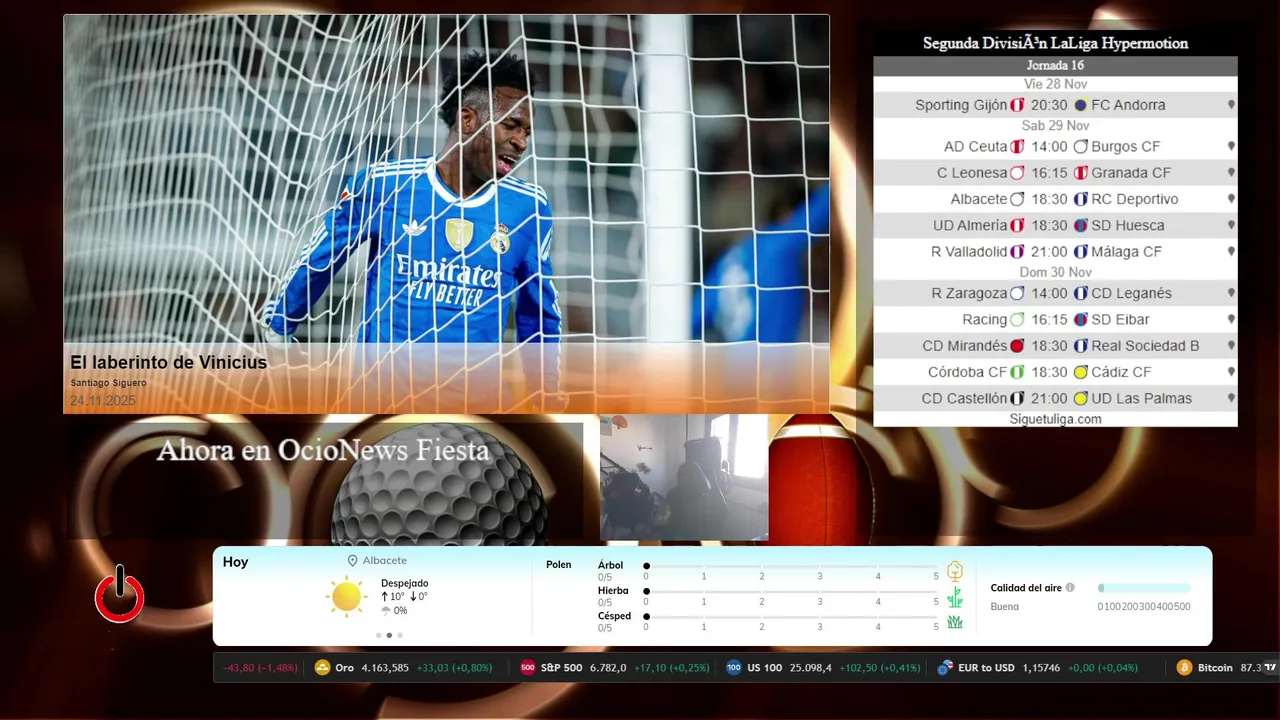Select the Hoy weather heading
Viewport: 1280px width, 720px height.
tap(235, 562)
